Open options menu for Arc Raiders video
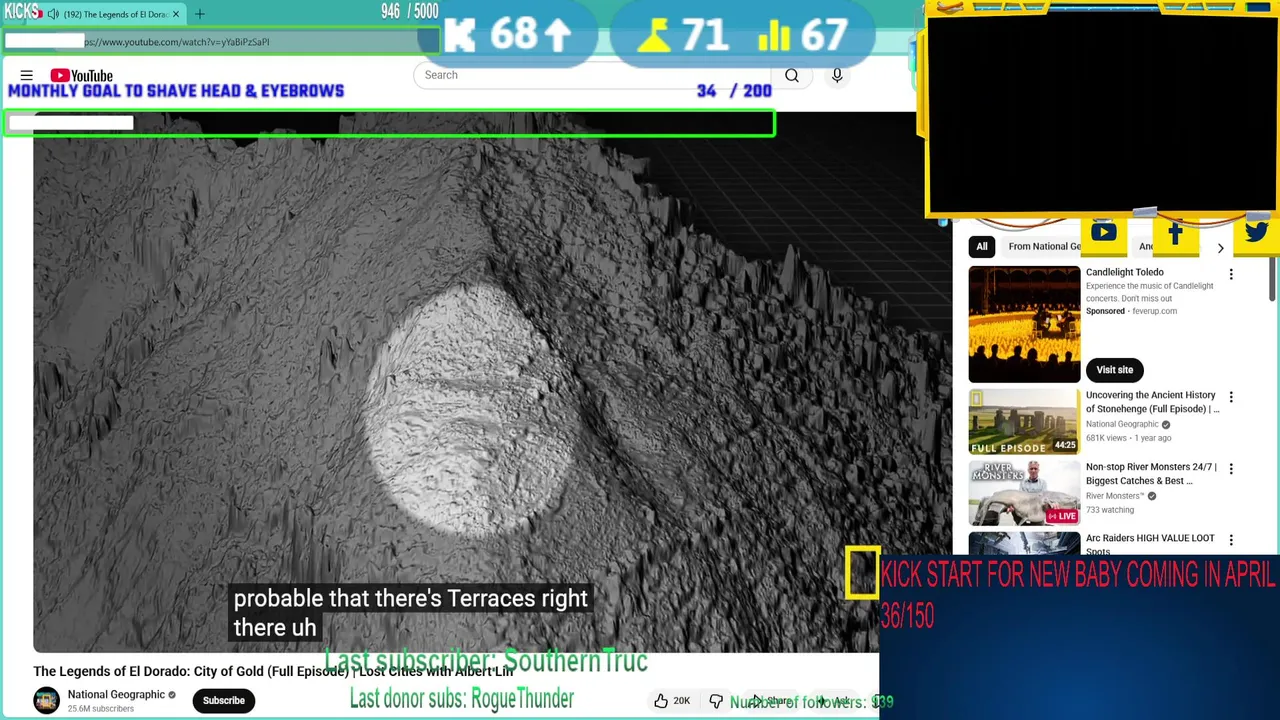 tap(1231, 540)
